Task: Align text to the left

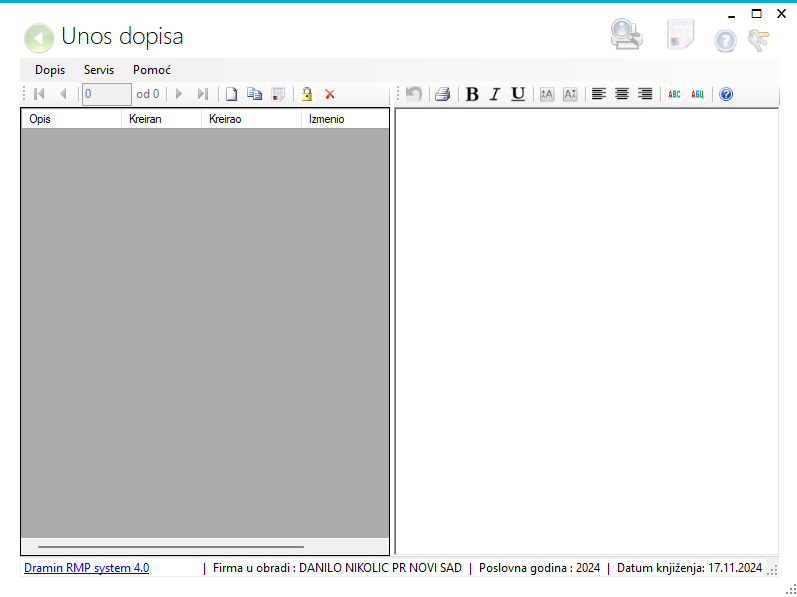Action: coord(598,94)
